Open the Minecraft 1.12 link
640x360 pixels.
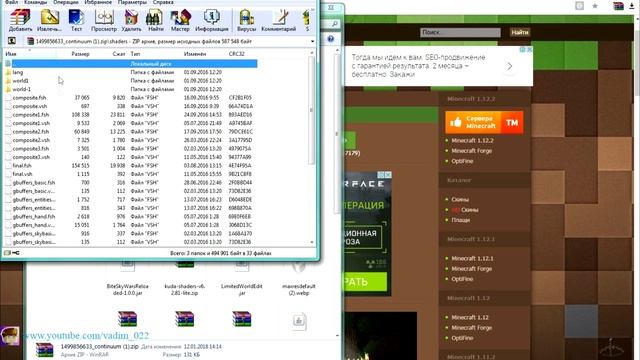point(470,317)
